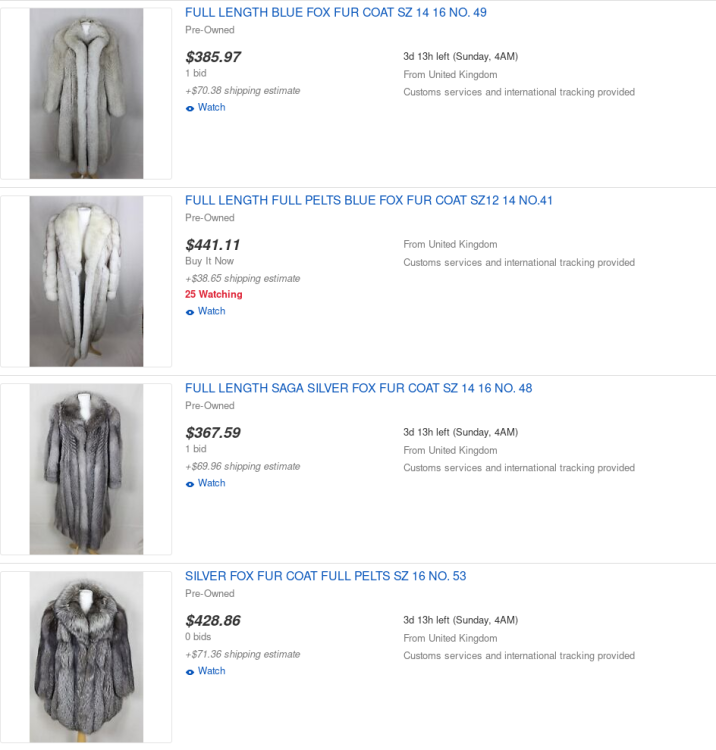View thumbnail of white blue fox coat NO.41
This screenshot has width=716, height=750.
pos(86,281)
